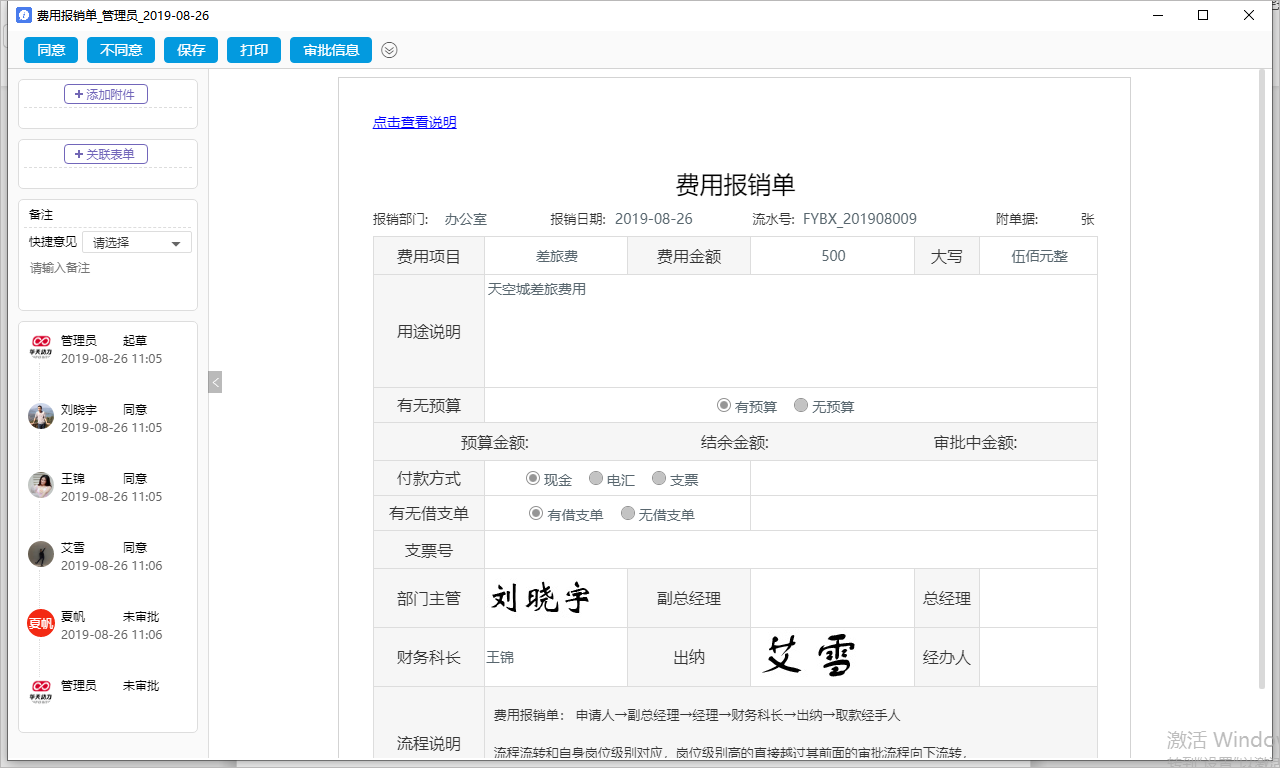Image resolution: width=1280 pixels, height=768 pixels.
Task: Expand extra toolbar actions via circled chevron
Action: (x=389, y=50)
